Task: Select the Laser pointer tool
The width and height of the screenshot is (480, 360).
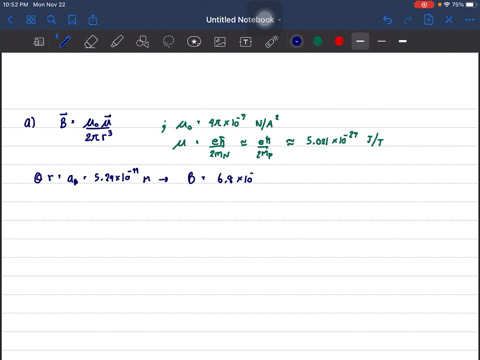Action: point(272,42)
